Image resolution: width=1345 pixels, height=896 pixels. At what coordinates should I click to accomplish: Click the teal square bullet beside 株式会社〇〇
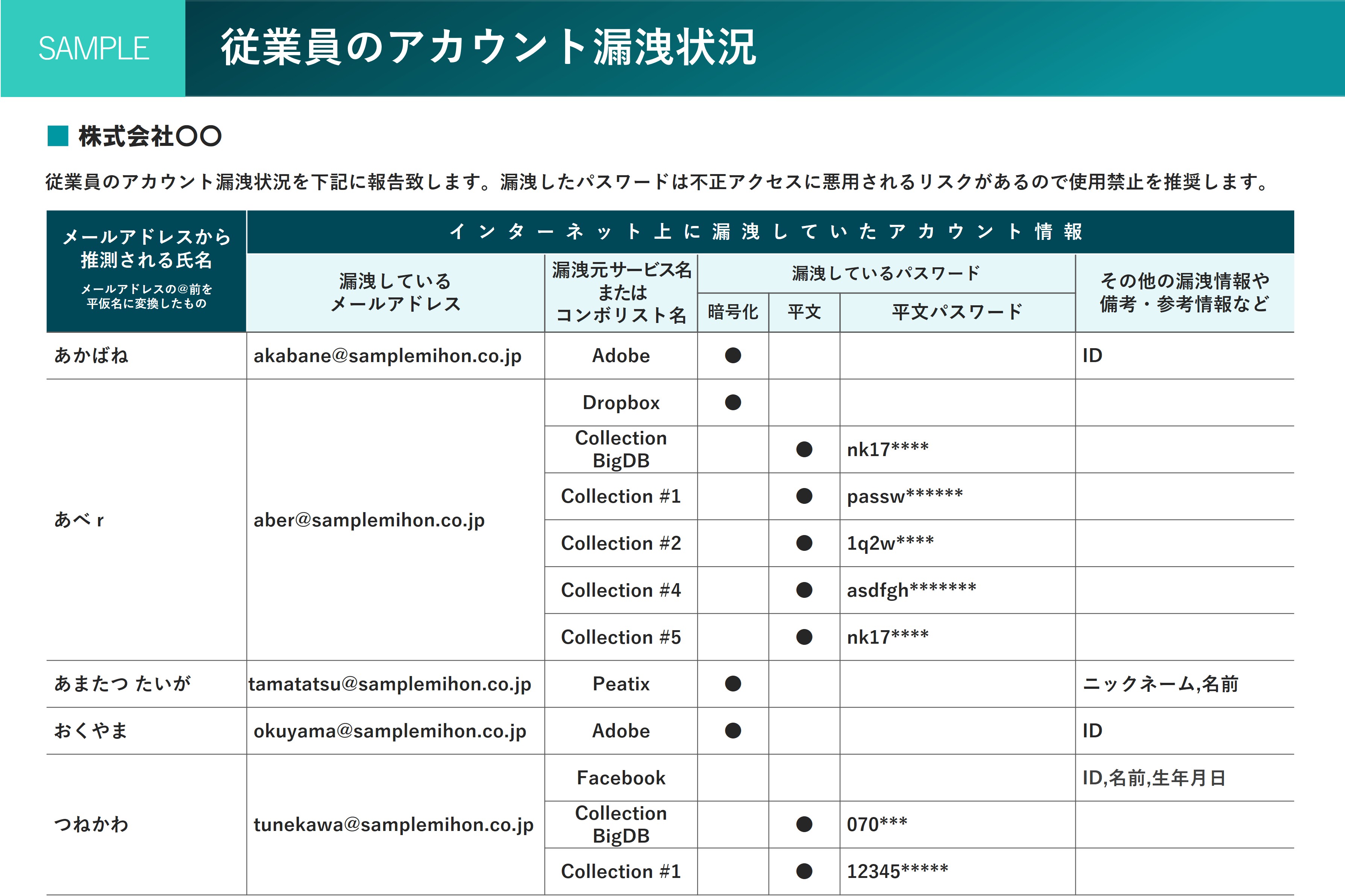click(58, 136)
